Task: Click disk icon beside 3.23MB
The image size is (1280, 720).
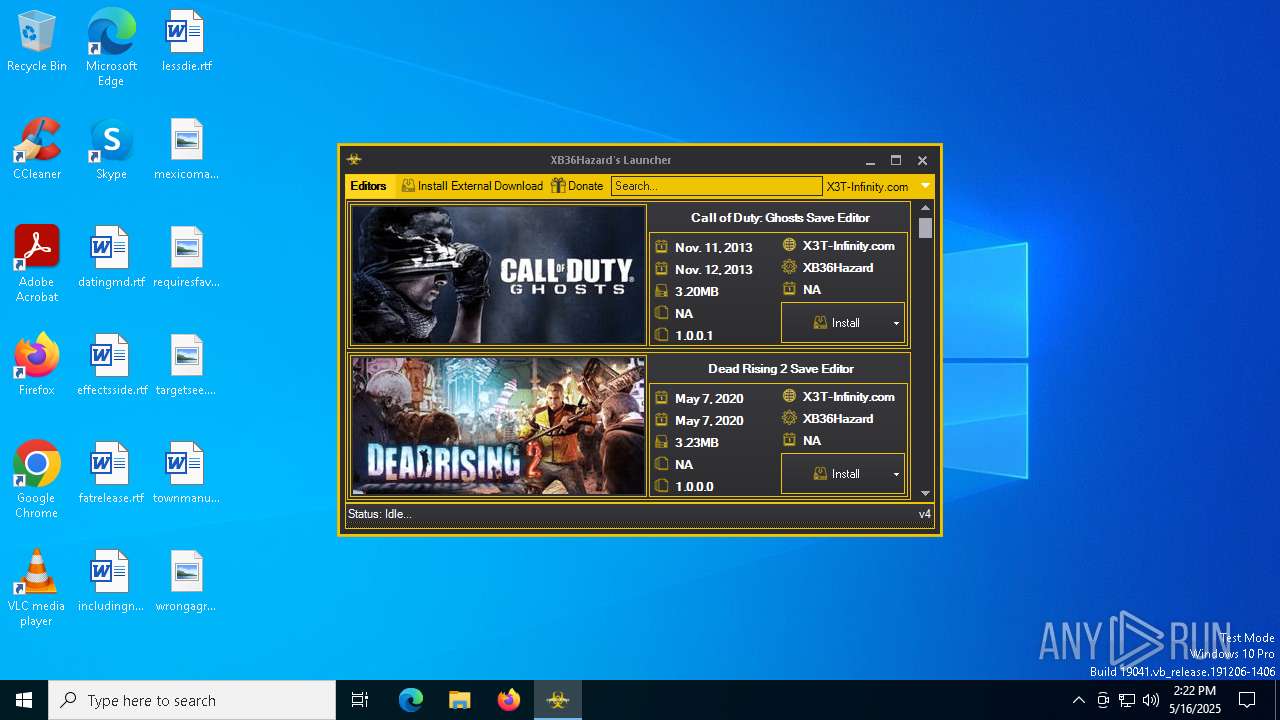Action: (661, 442)
